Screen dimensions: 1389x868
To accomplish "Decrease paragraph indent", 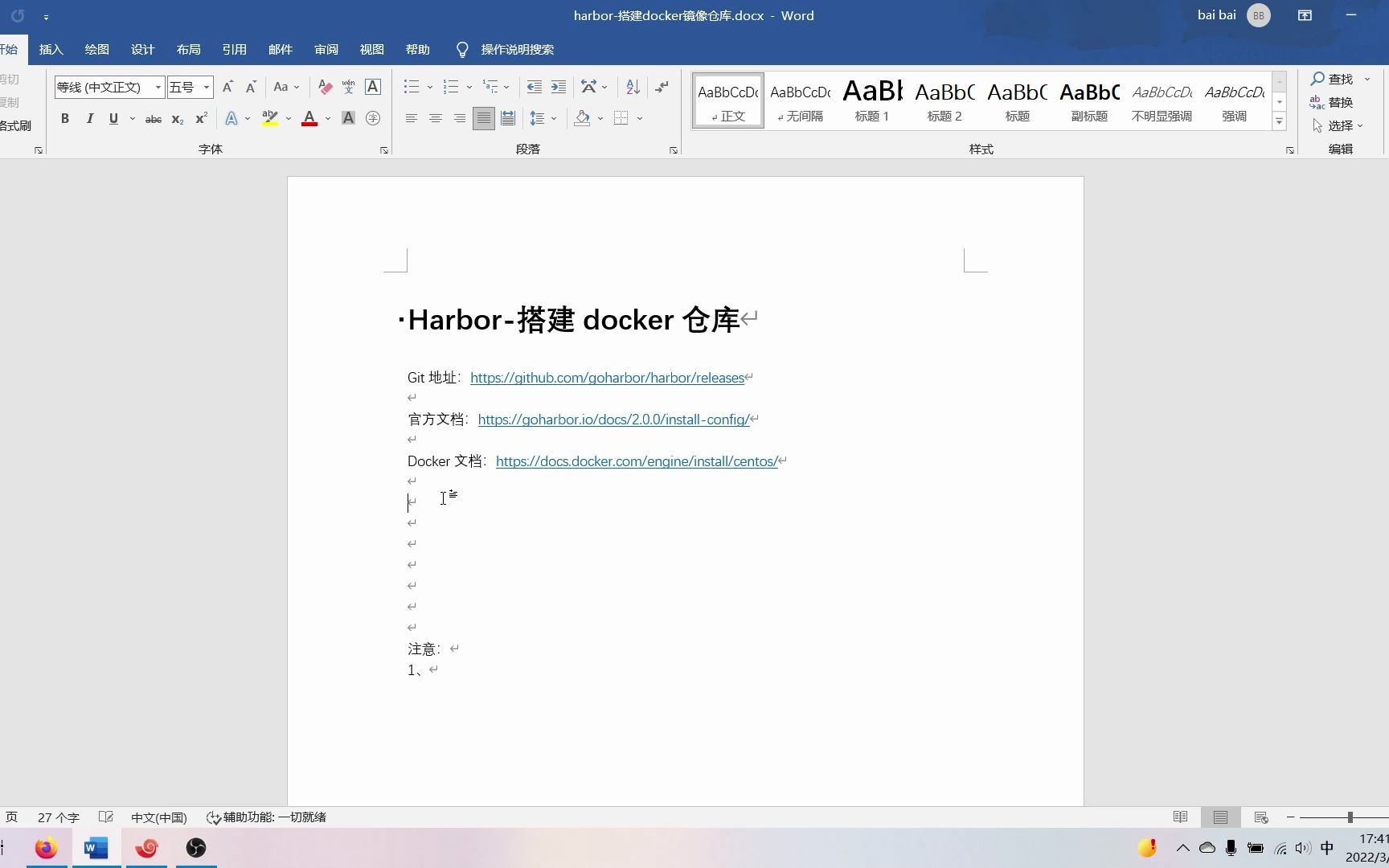I will click(x=535, y=87).
